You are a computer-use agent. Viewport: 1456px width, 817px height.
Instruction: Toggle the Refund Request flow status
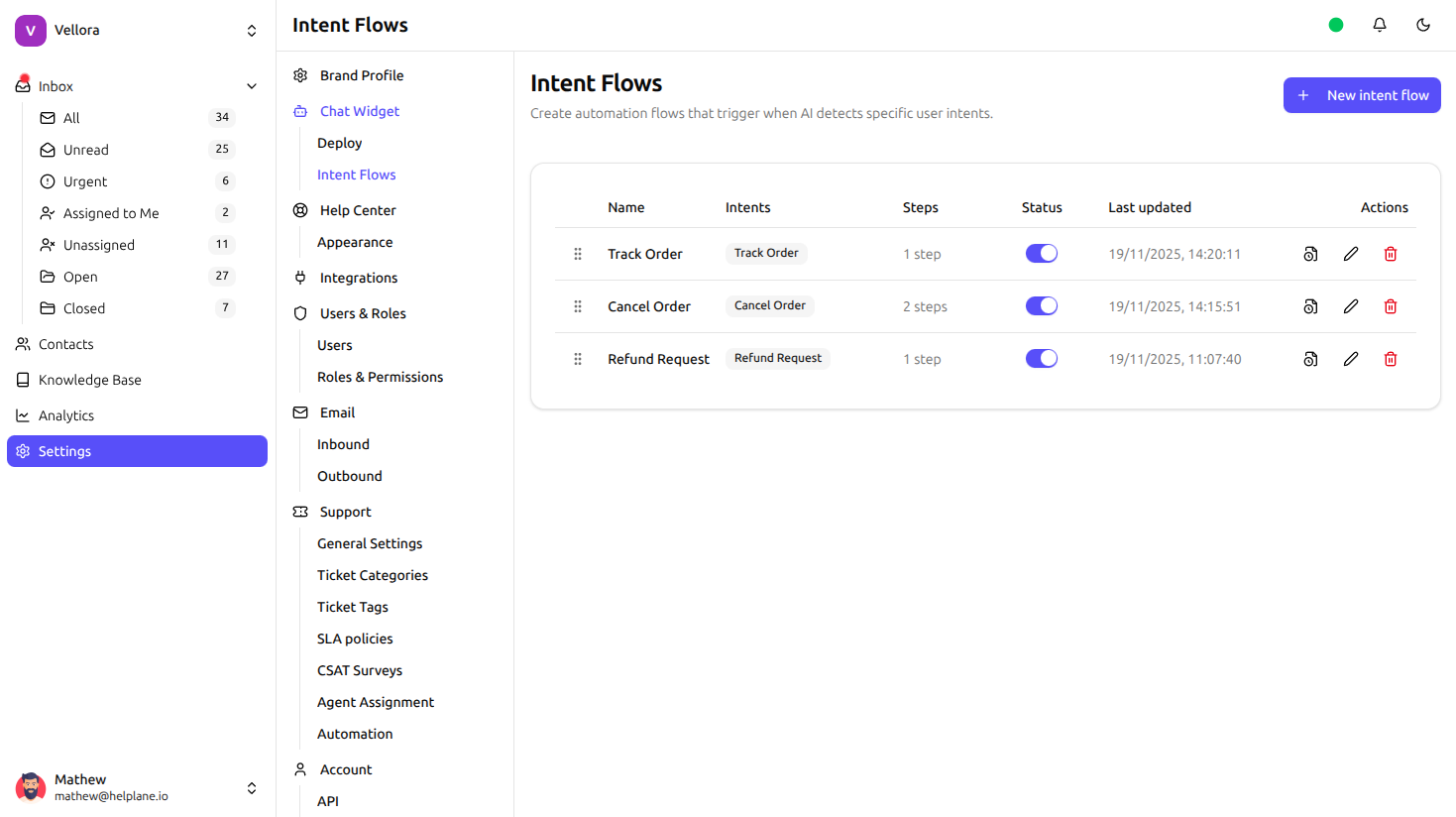1041,358
